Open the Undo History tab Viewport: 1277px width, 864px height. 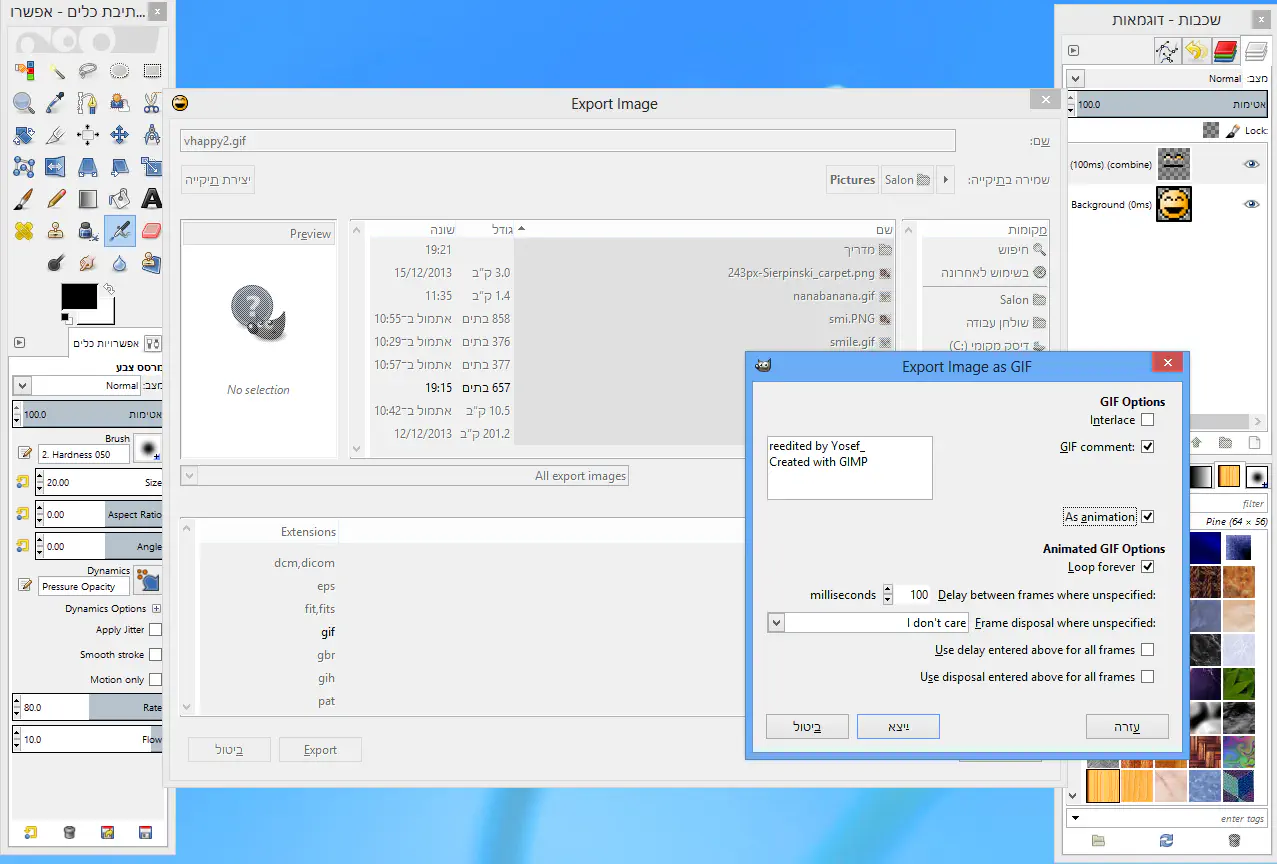click(1195, 50)
